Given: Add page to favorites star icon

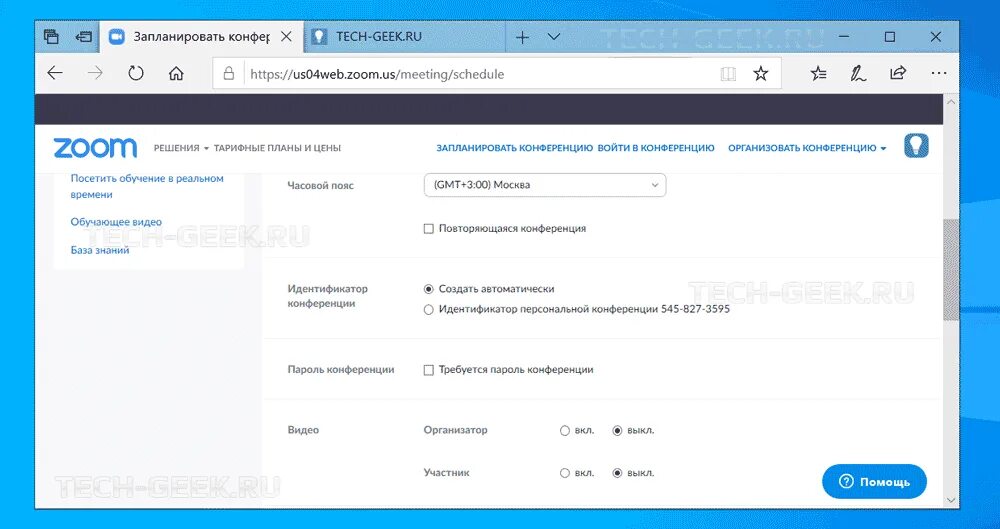Looking at the screenshot, I should coord(760,74).
